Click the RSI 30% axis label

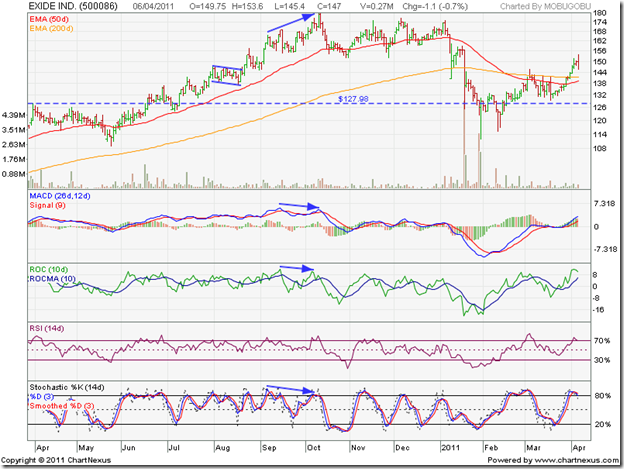tap(602, 360)
